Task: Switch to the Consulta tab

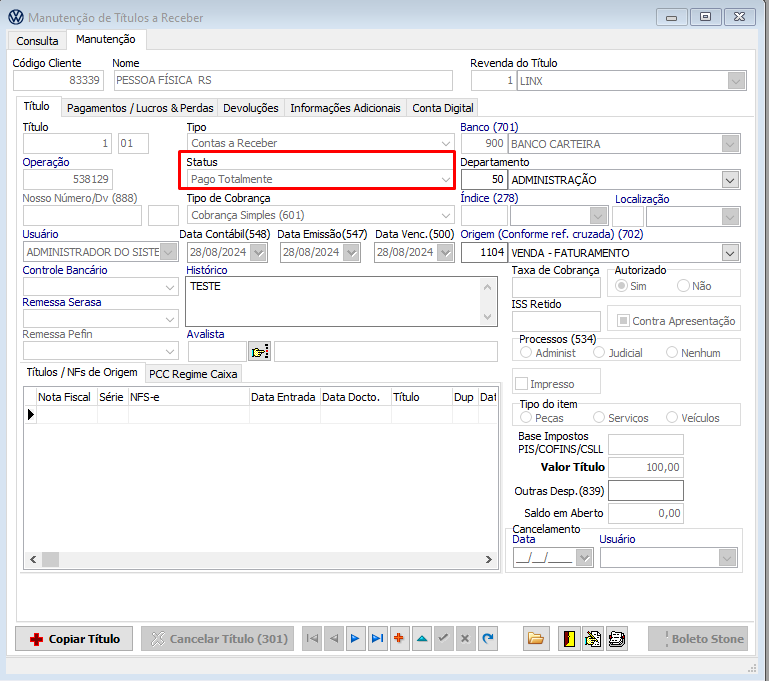Action: point(37,41)
